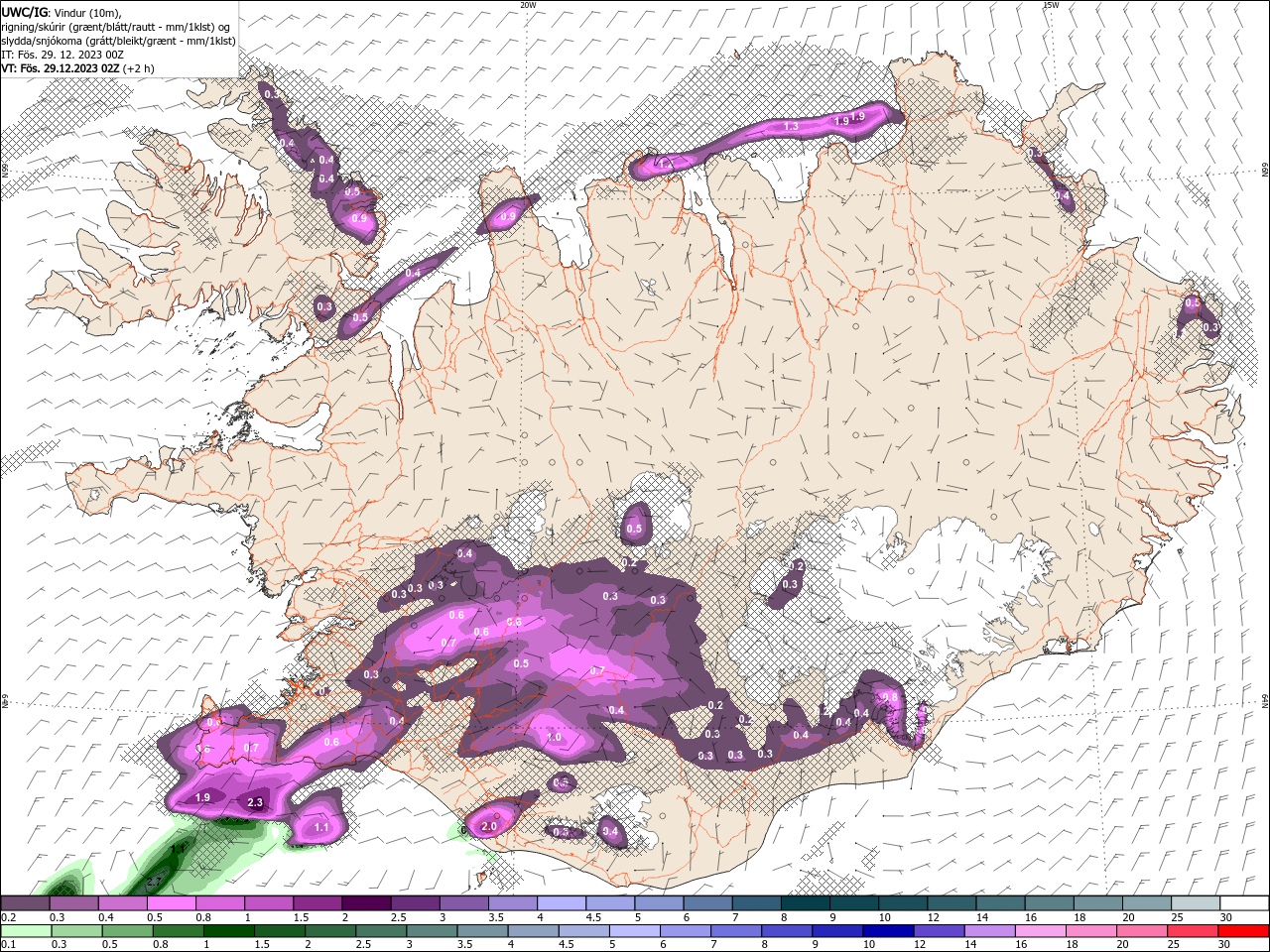Click the '20W' longitude label at the top
This screenshot has width=1270, height=952.
[x=528, y=5]
